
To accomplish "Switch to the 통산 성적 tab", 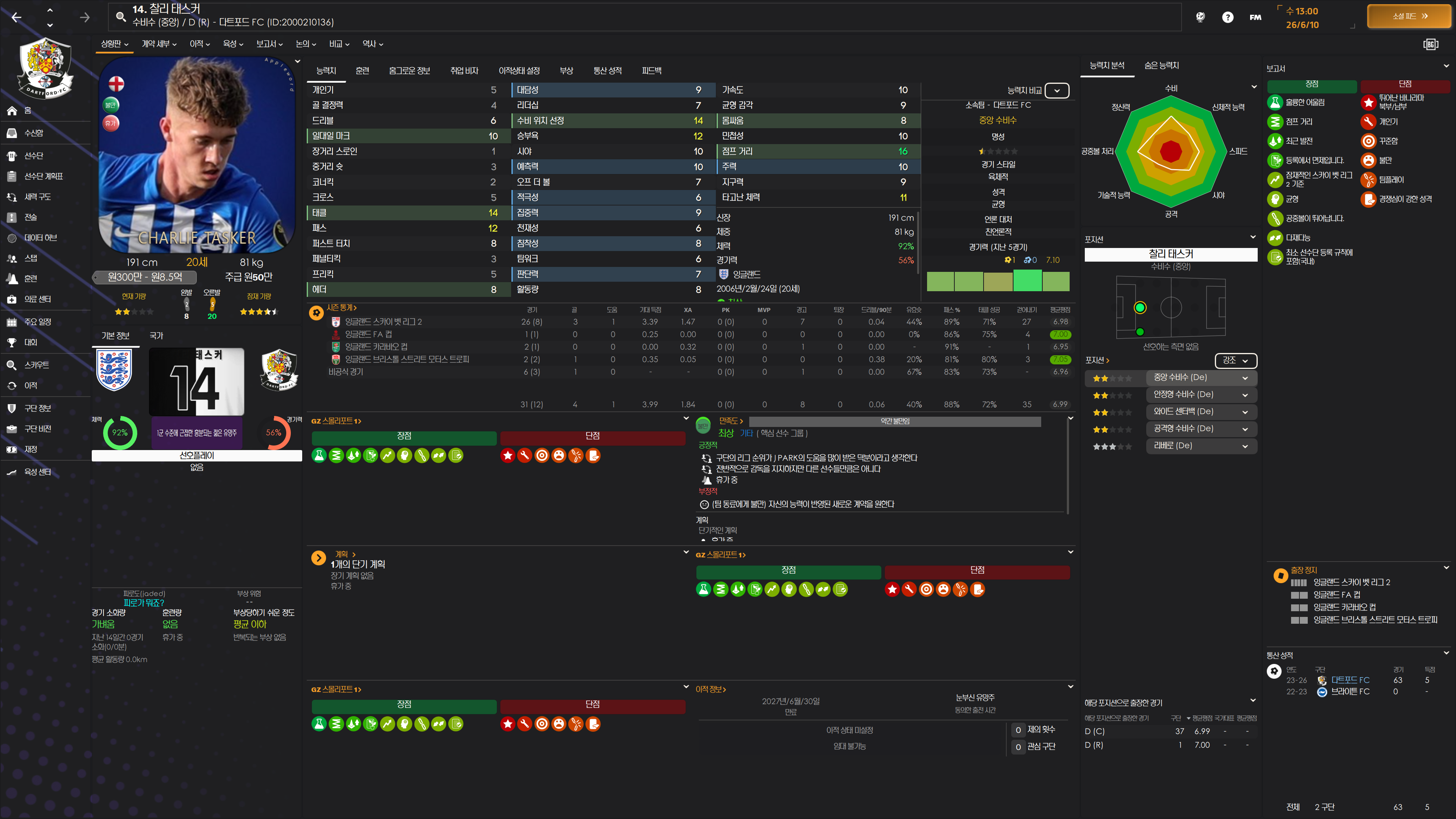I will pyautogui.click(x=607, y=71).
